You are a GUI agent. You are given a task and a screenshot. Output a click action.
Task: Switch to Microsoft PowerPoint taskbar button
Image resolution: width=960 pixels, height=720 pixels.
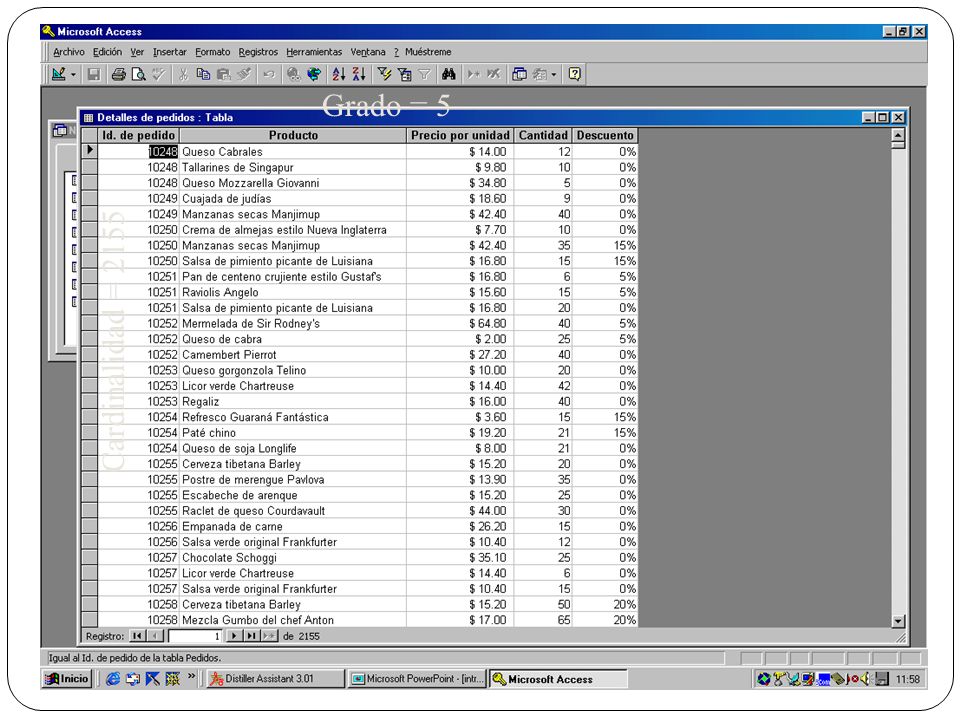pos(417,678)
